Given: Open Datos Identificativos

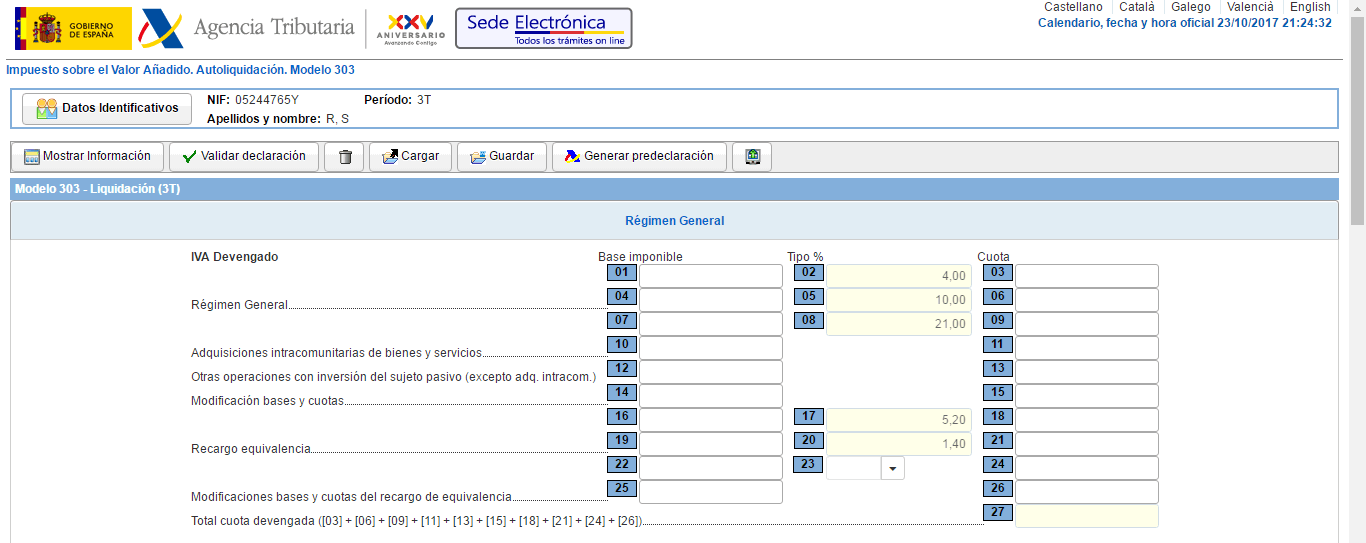Looking at the screenshot, I should (x=107, y=108).
